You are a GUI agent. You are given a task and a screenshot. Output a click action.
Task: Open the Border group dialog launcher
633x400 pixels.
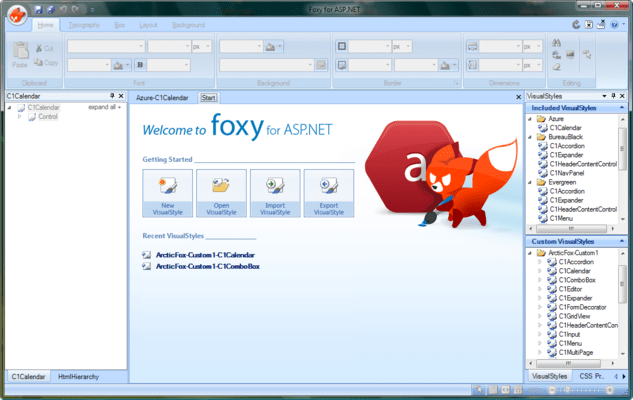tap(456, 83)
